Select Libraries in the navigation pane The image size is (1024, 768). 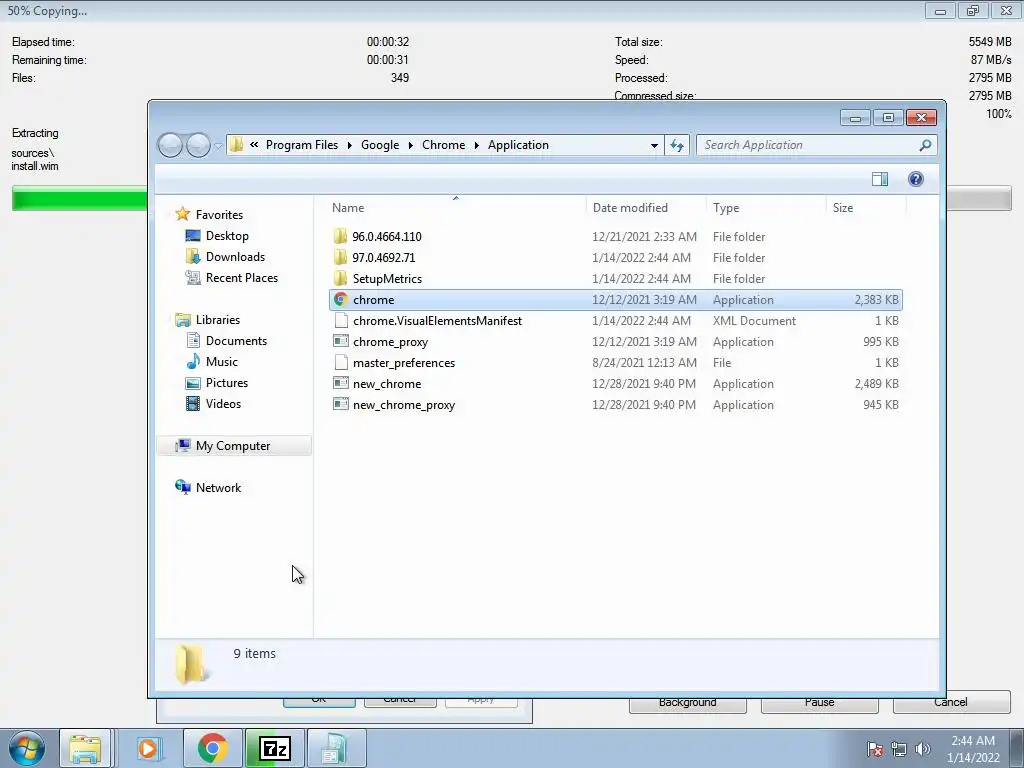tap(217, 320)
